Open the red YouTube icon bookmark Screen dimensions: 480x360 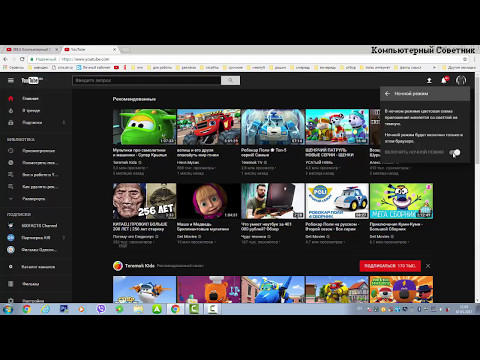[x=116, y=67]
